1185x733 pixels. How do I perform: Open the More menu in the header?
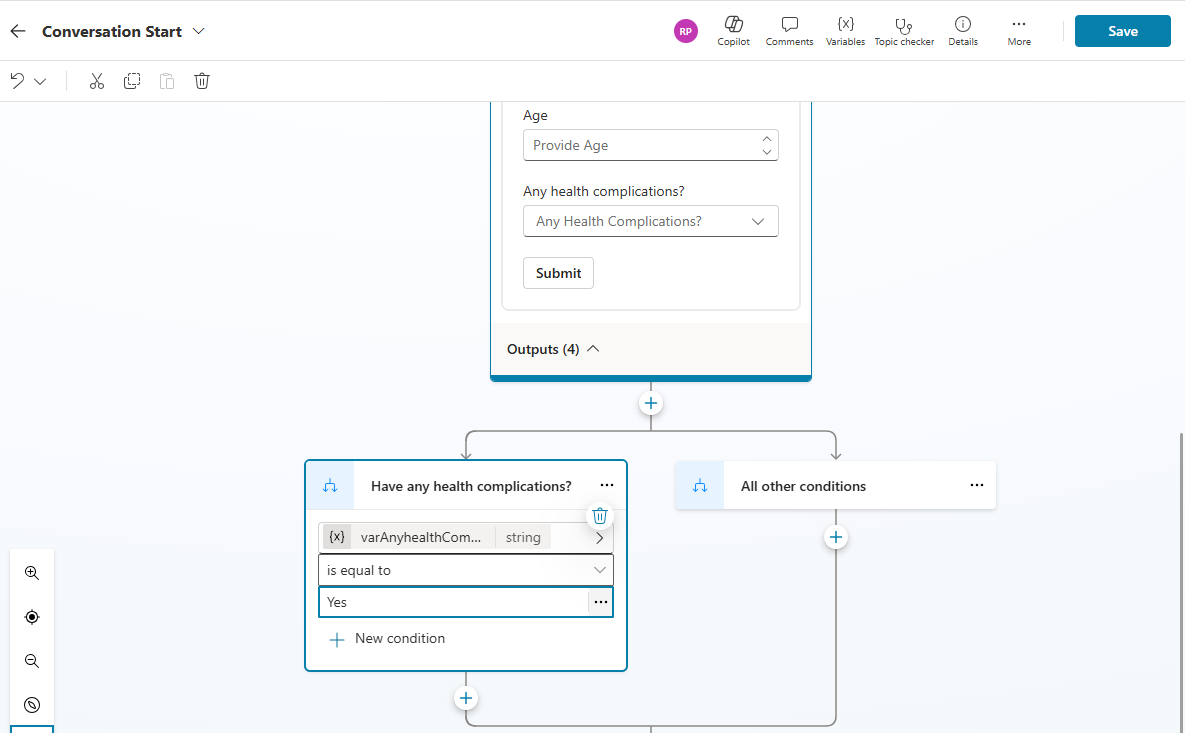1019,31
